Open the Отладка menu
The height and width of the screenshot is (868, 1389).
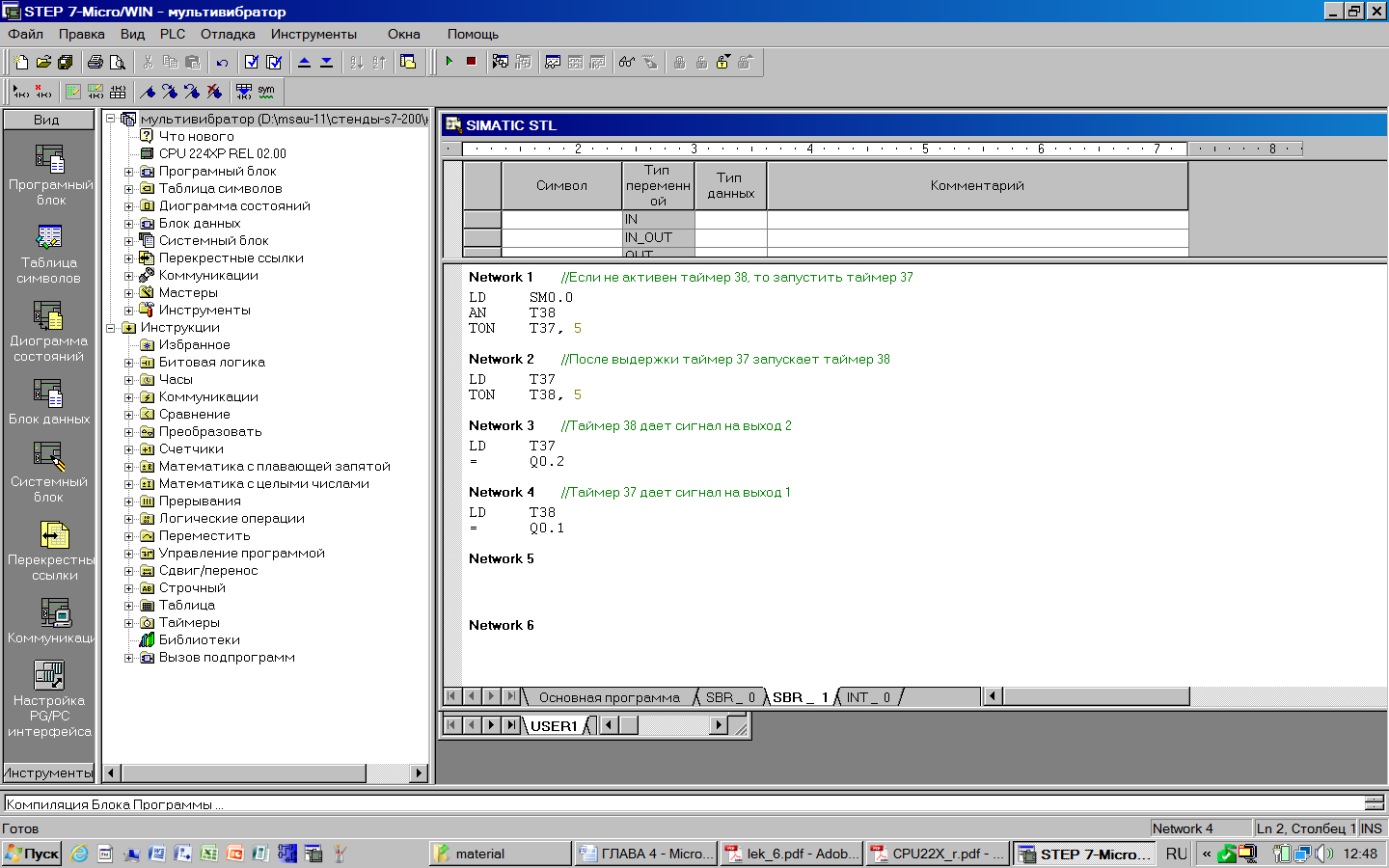click(228, 34)
